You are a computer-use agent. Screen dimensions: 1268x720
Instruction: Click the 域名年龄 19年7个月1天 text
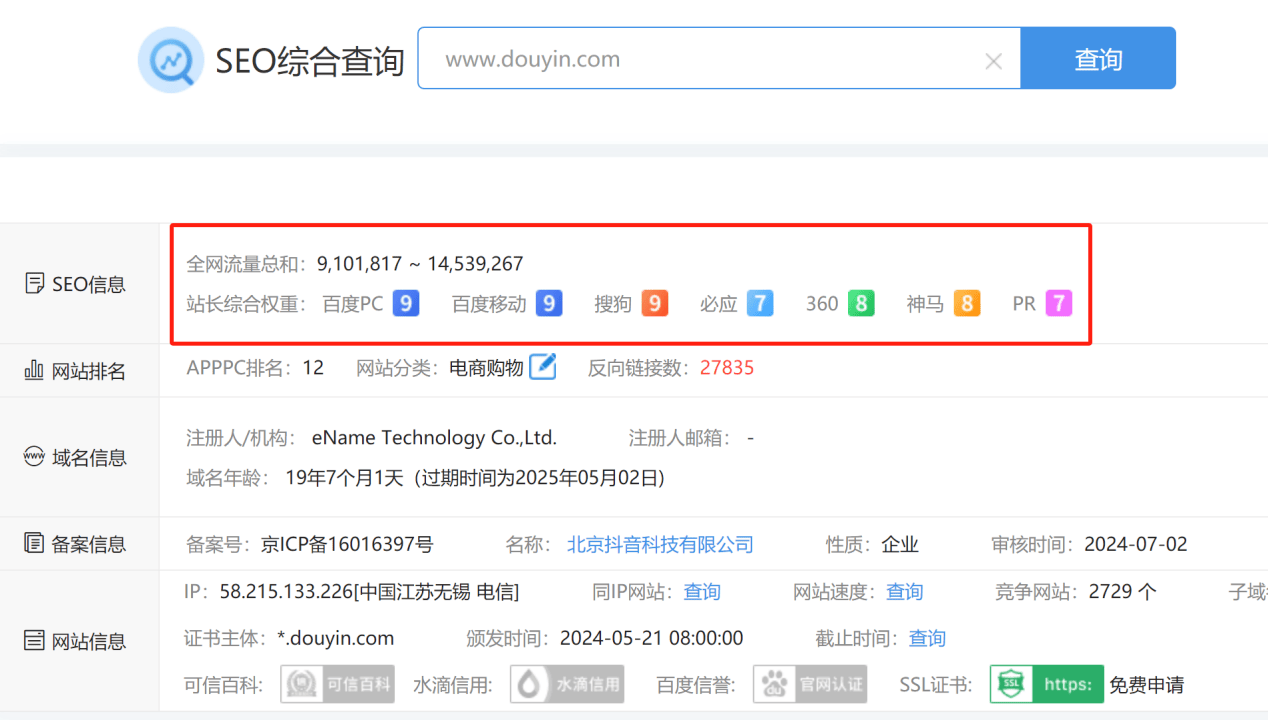(346, 478)
